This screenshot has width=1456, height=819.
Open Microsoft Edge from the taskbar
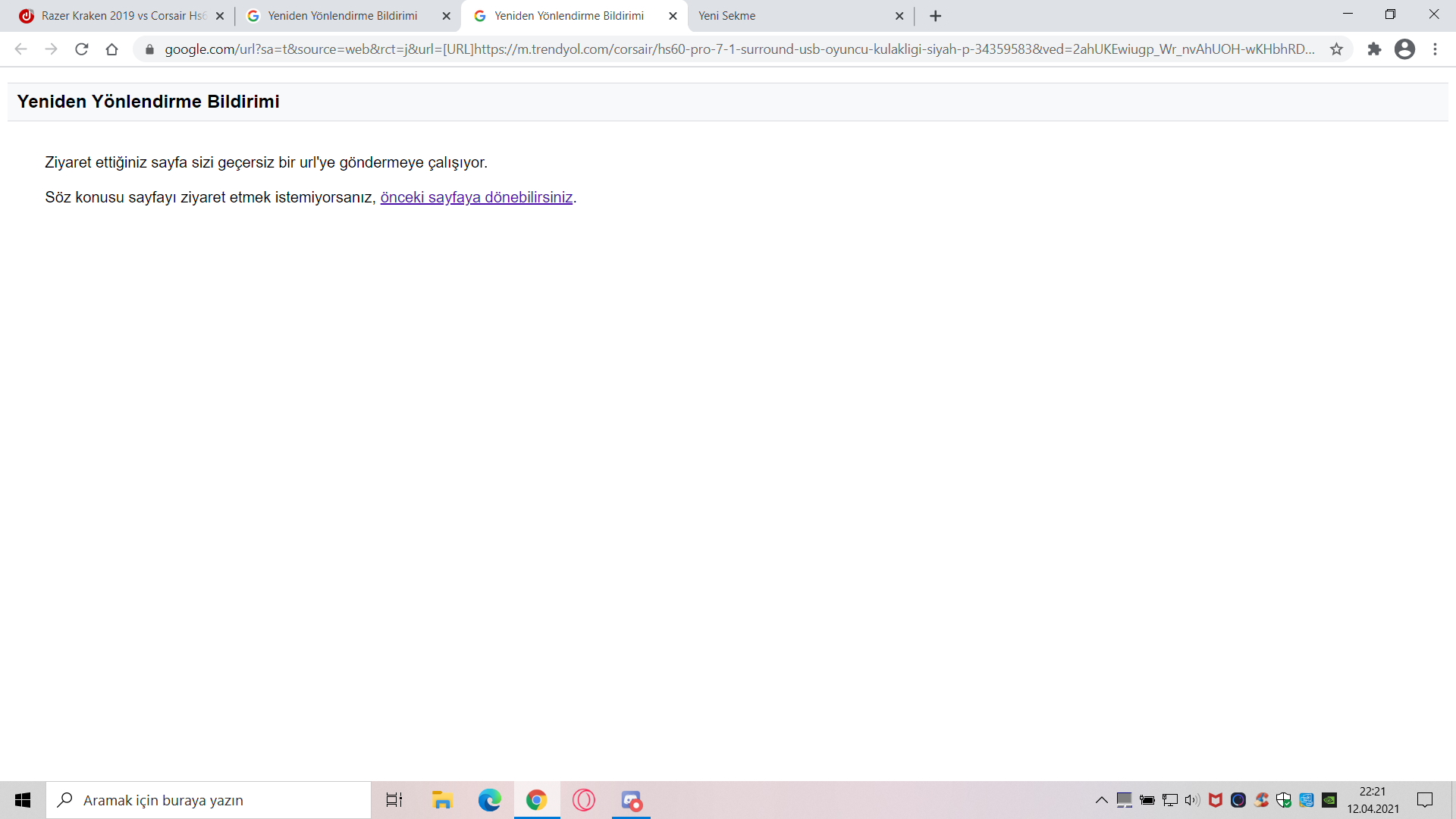[x=489, y=800]
